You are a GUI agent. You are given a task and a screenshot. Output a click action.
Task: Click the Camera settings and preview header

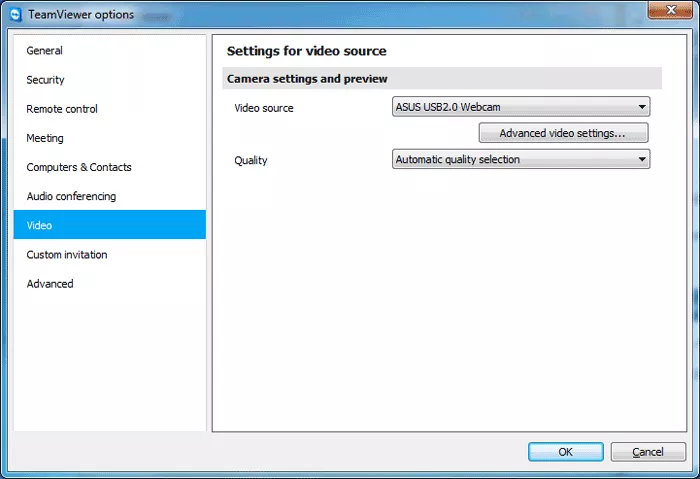pos(307,79)
